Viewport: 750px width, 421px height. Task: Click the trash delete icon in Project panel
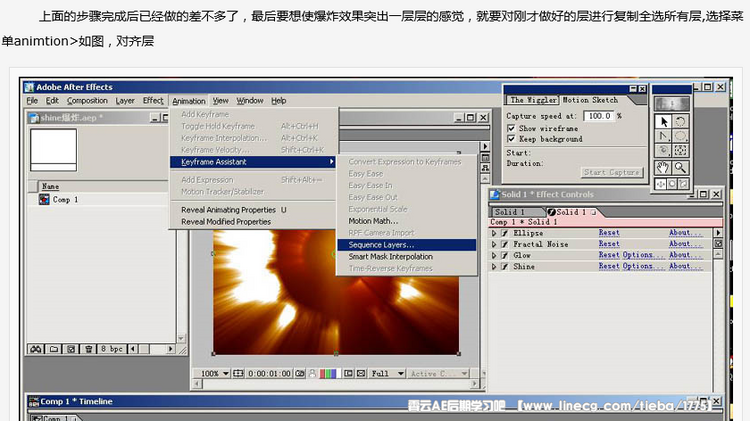pos(89,349)
